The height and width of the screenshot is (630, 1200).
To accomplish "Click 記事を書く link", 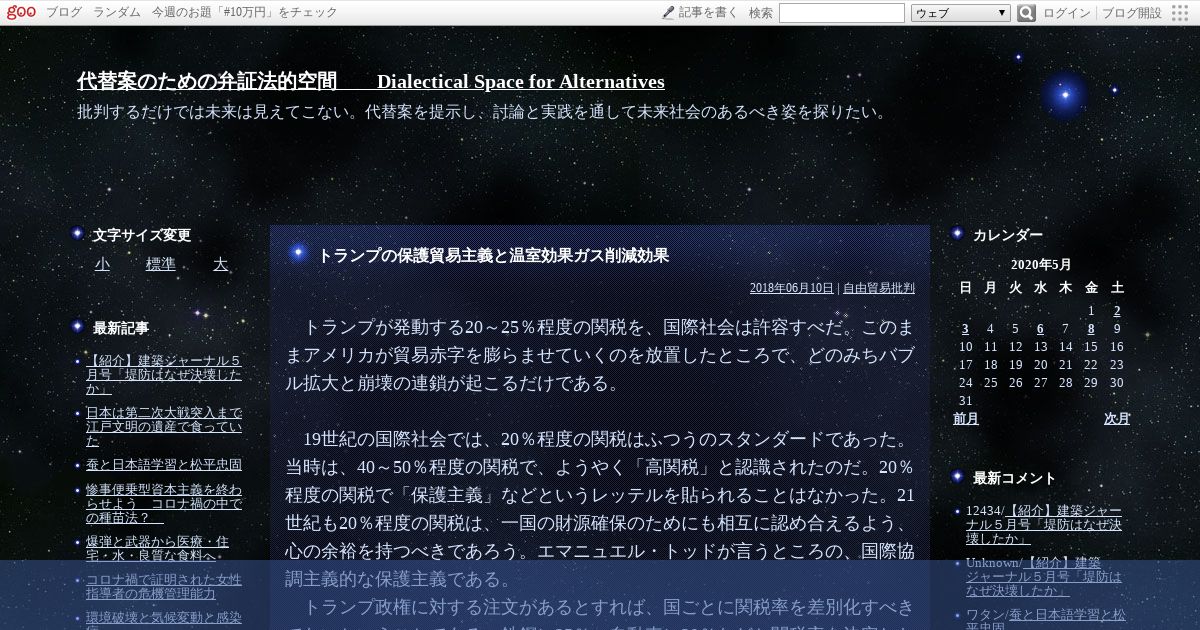I will [x=708, y=13].
